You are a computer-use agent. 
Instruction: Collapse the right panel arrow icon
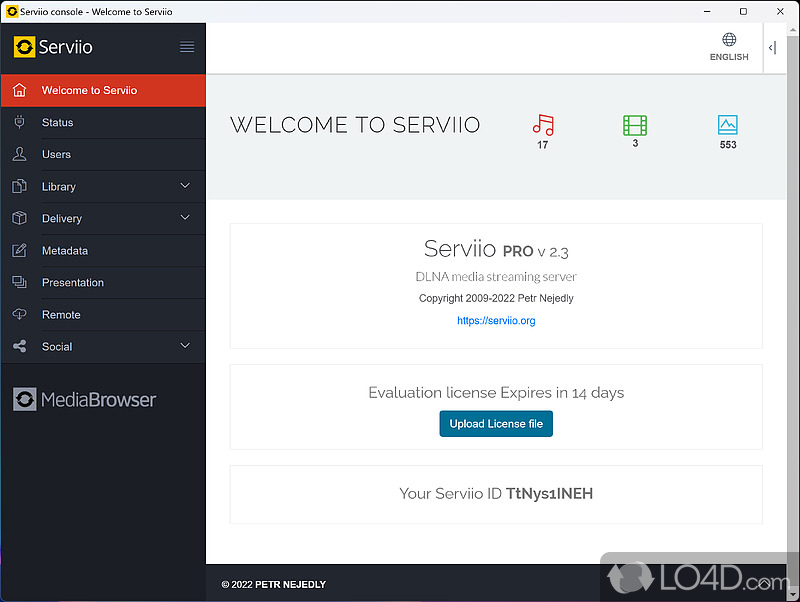tap(772, 48)
